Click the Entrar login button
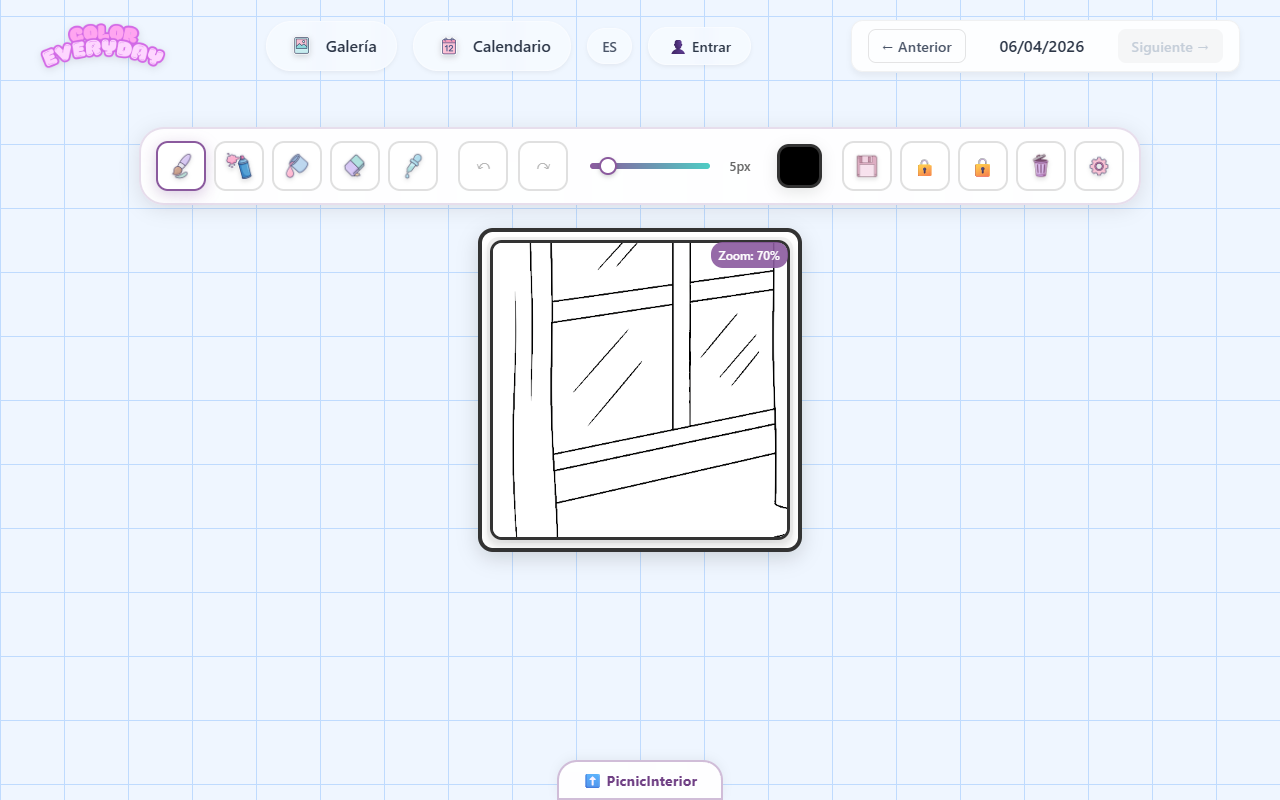The image size is (1280, 800). pos(700,47)
